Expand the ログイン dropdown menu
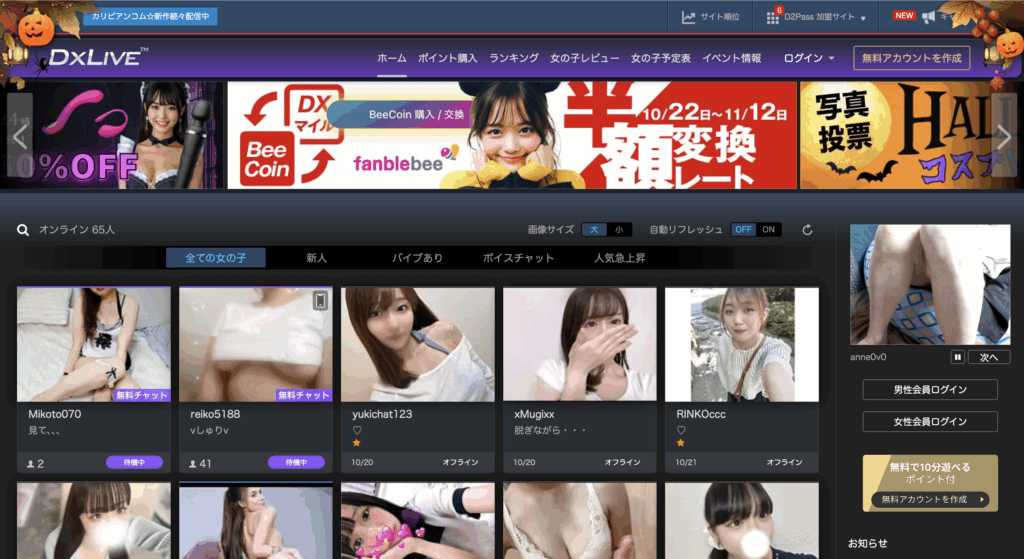This screenshot has height=559, width=1024. (x=809, y=58)
